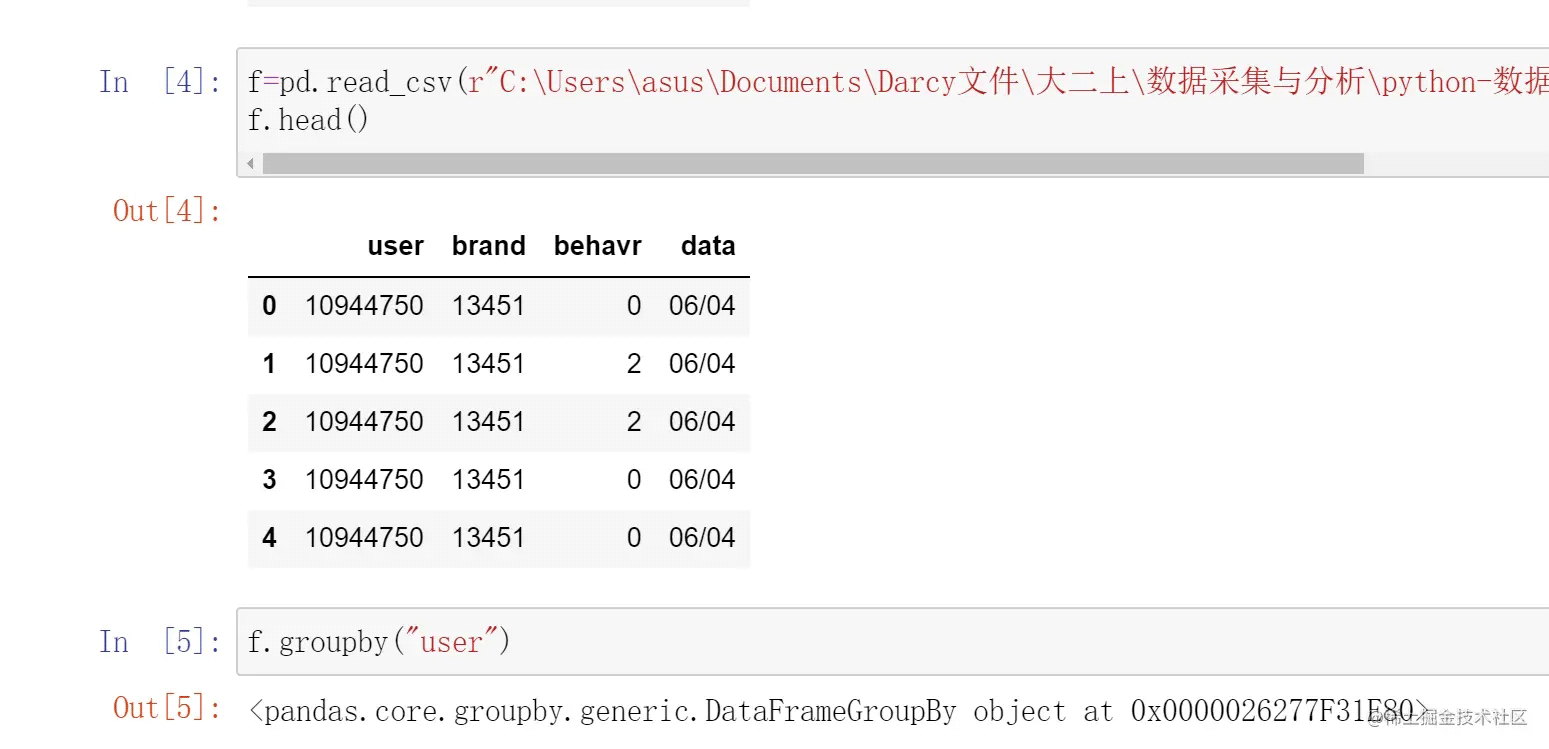Viewport: 1549px width, 749px height.
Task: Click the "brand" column header
Action: 488,246
